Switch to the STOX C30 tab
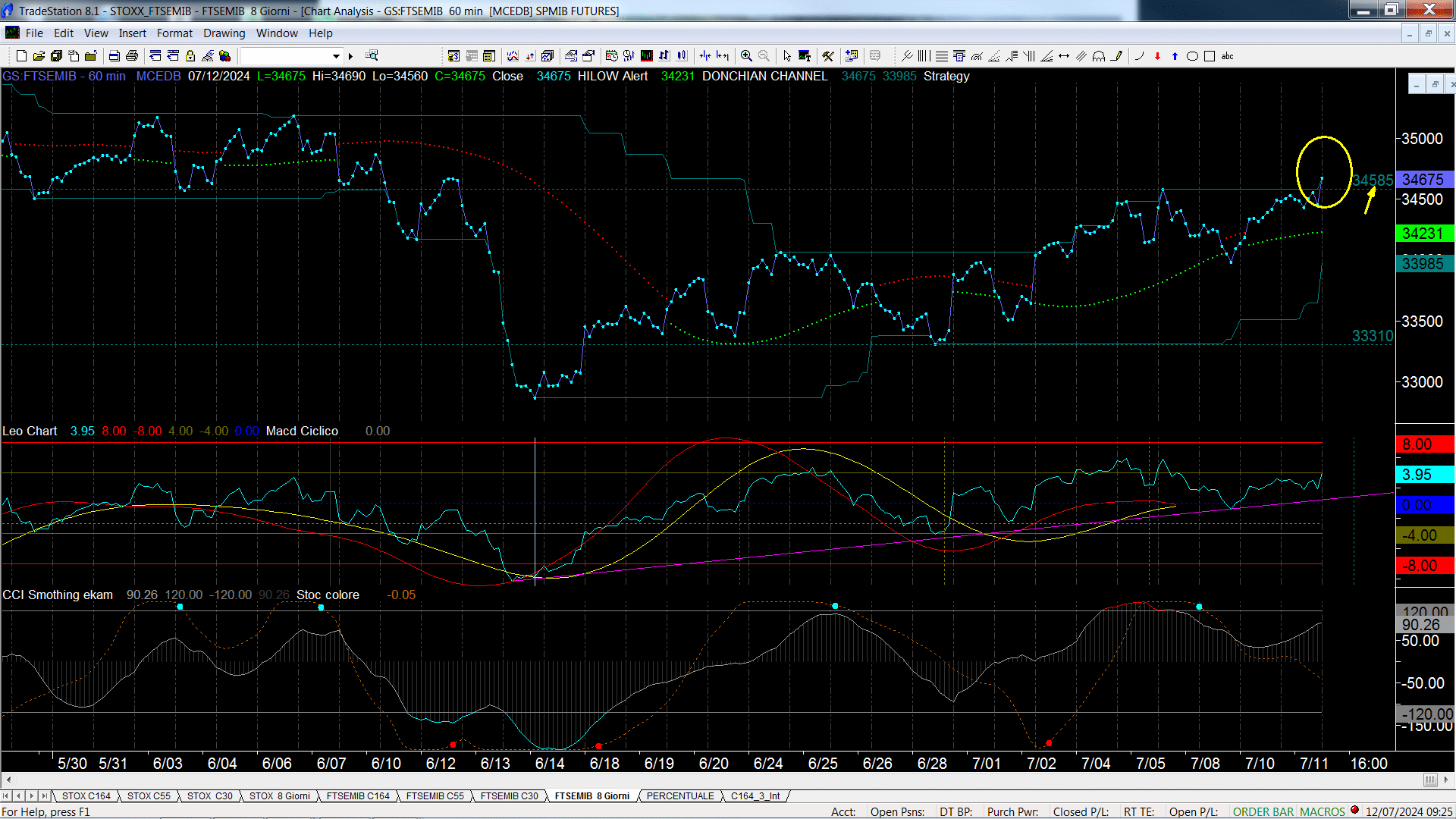Viewport: 1456px width, 819px height. (209, 795)
